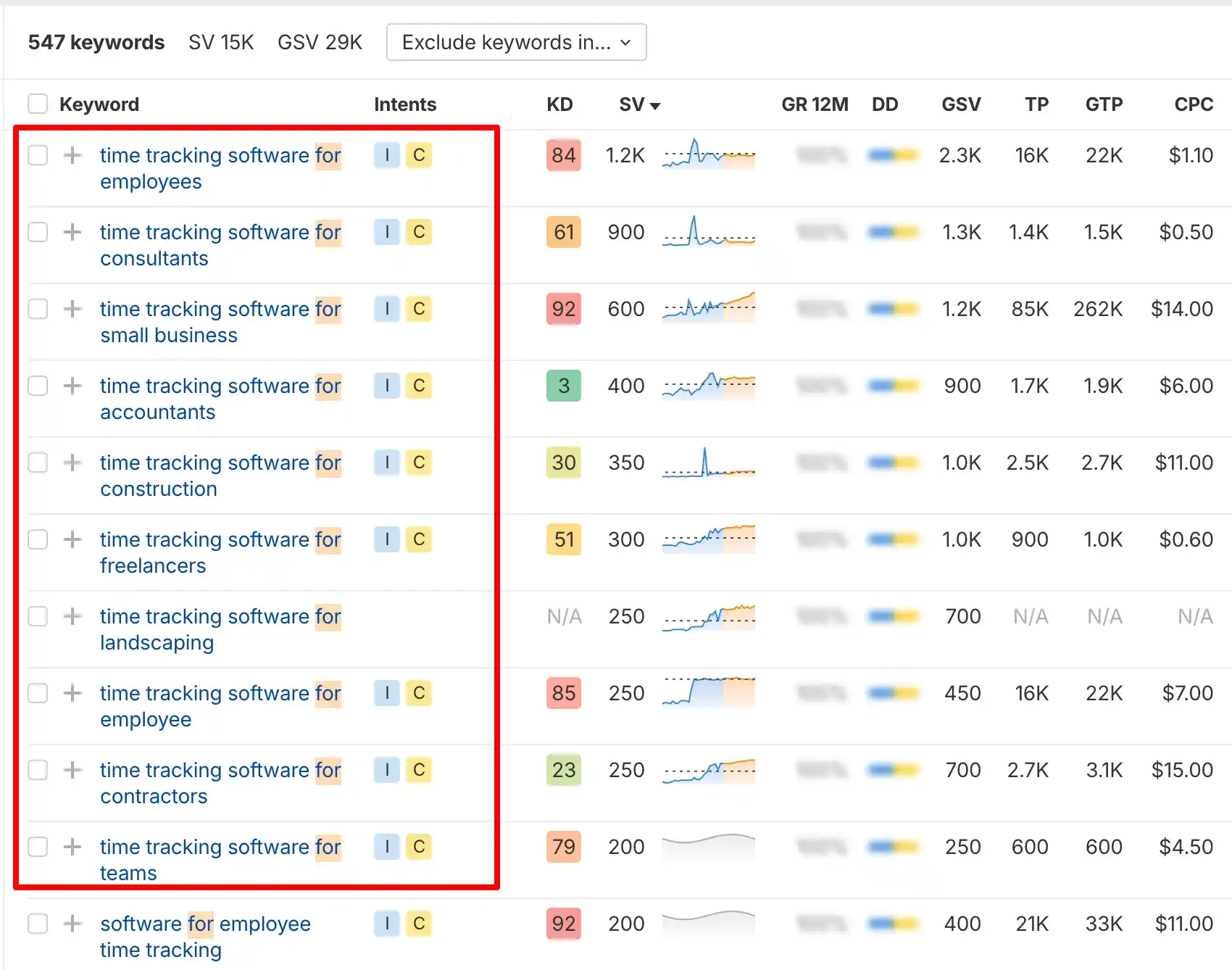Viewport: 1232px width, 970px height.
Task: Click the plus icon beside "software for employee time tracking"
Action: click(x=72, y=924)
